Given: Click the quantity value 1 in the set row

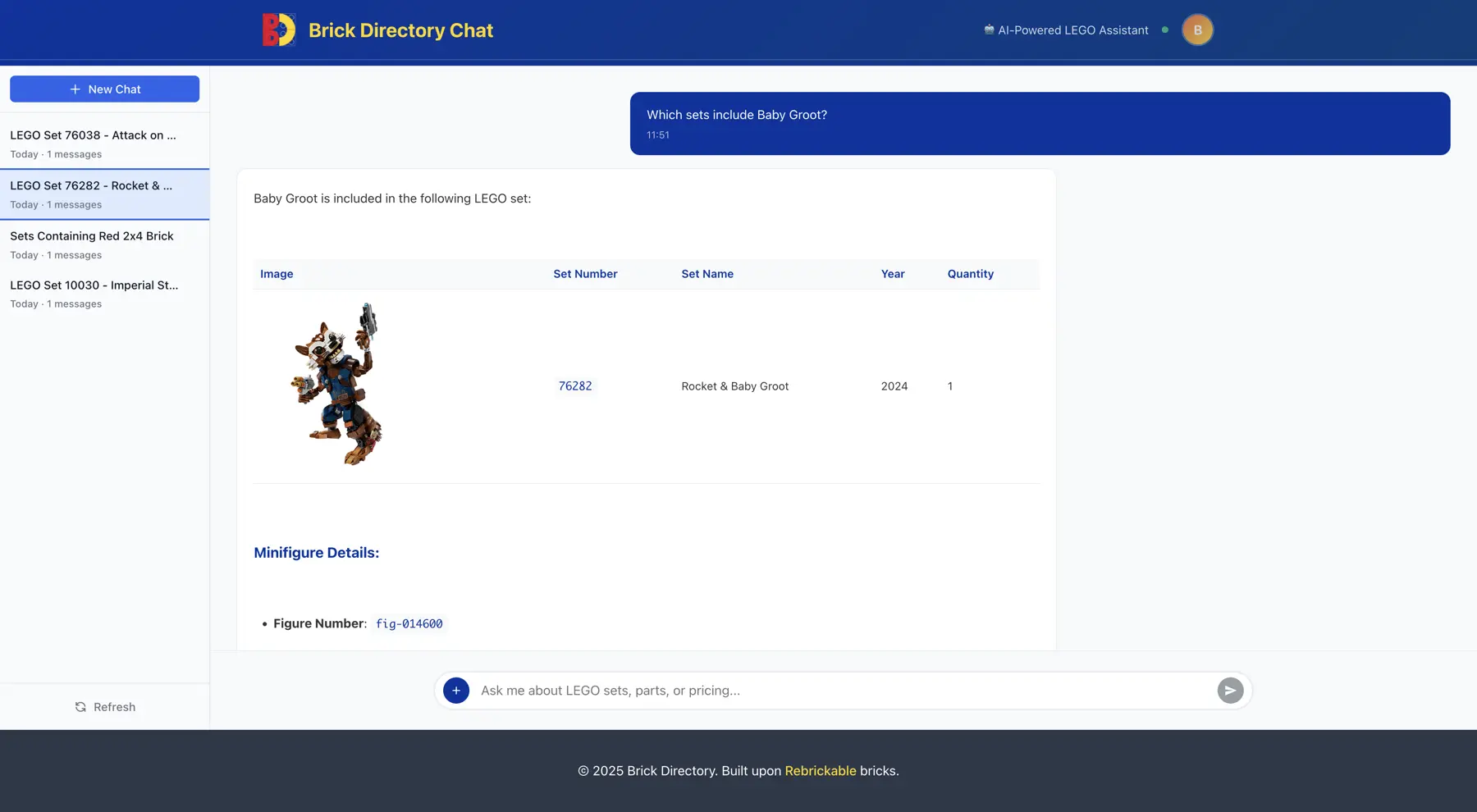Looking at the screenshot, I should click(950, 386).
